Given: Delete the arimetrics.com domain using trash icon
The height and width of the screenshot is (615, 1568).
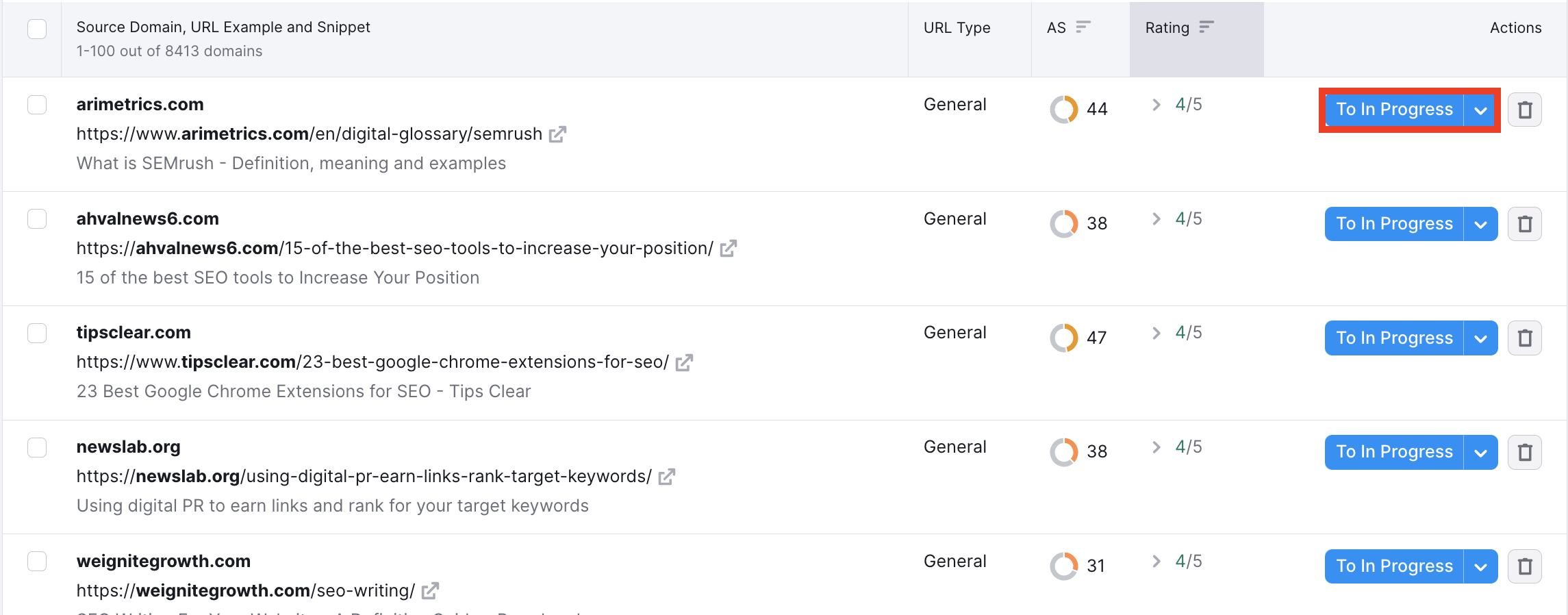Looking at the screenshot, I should (1525, 109).
